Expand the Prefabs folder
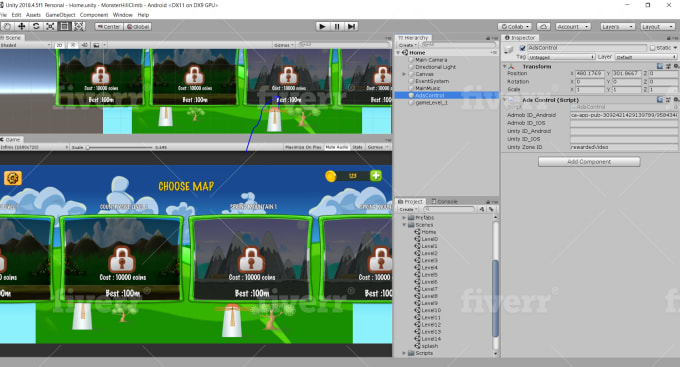 404,217
